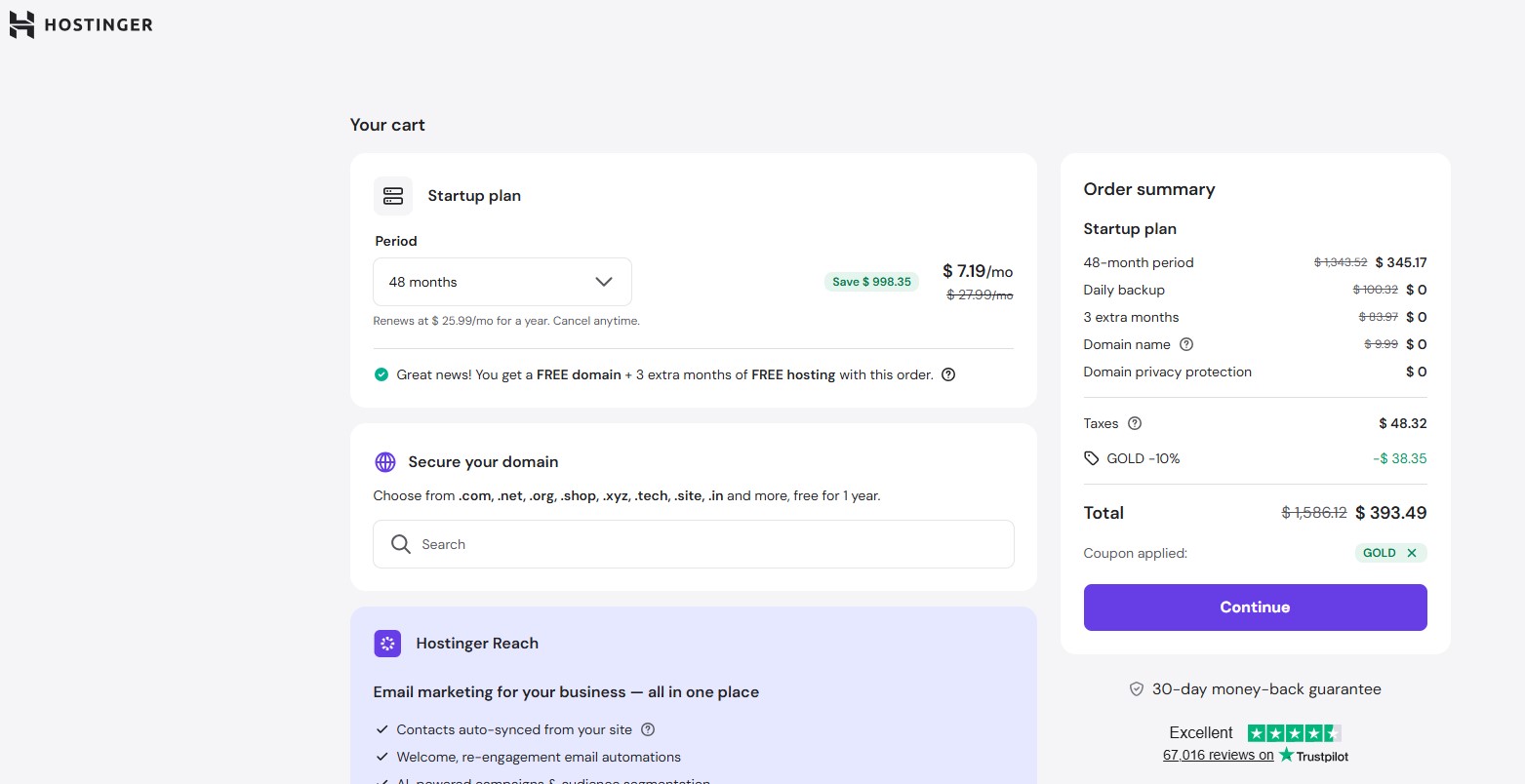
Task: Click the globe icon beside Secure your domain
Action: click(385, 462)
